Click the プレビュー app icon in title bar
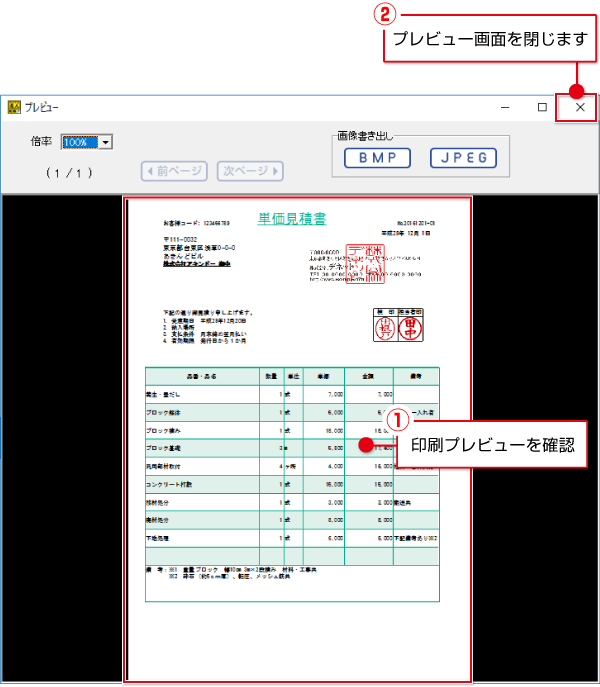The image size is (600, 687). [x=14, y=107]
